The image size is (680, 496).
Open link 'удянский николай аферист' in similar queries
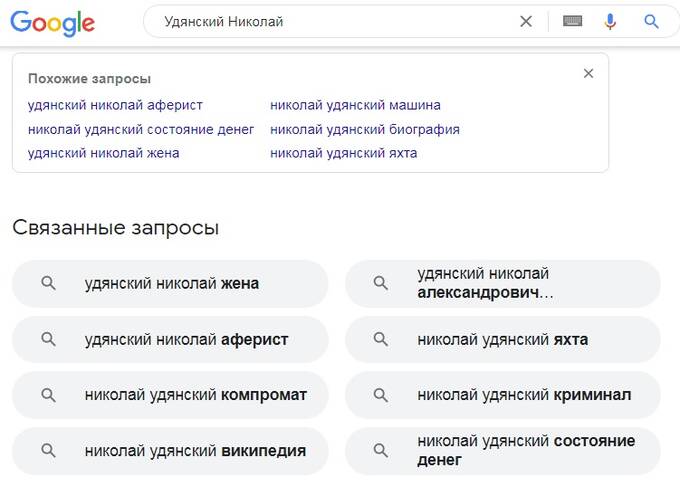[x=115, y=105]
